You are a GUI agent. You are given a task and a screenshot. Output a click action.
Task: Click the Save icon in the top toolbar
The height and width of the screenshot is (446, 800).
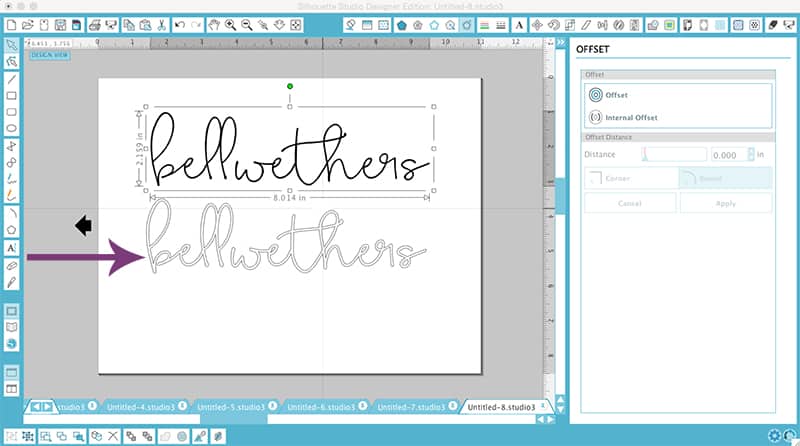point(60,25)
